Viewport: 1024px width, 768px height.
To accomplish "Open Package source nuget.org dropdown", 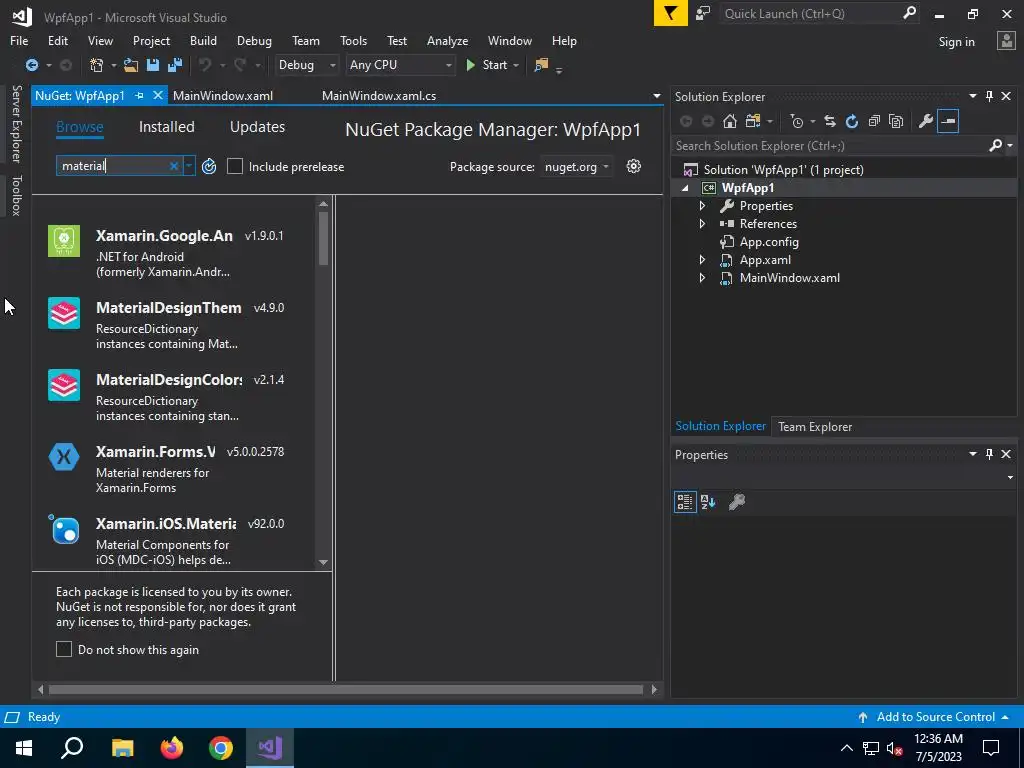I will click(x=577, y=167).
